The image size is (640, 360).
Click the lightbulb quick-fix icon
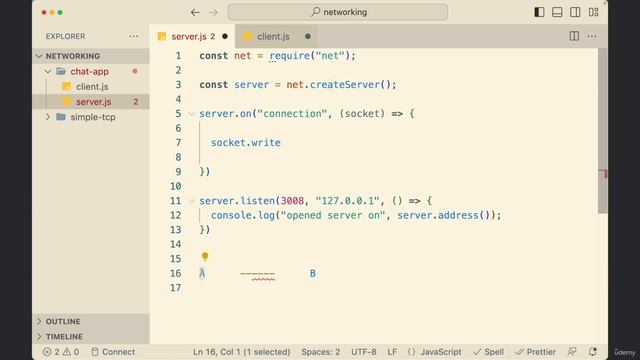[205, 257]
